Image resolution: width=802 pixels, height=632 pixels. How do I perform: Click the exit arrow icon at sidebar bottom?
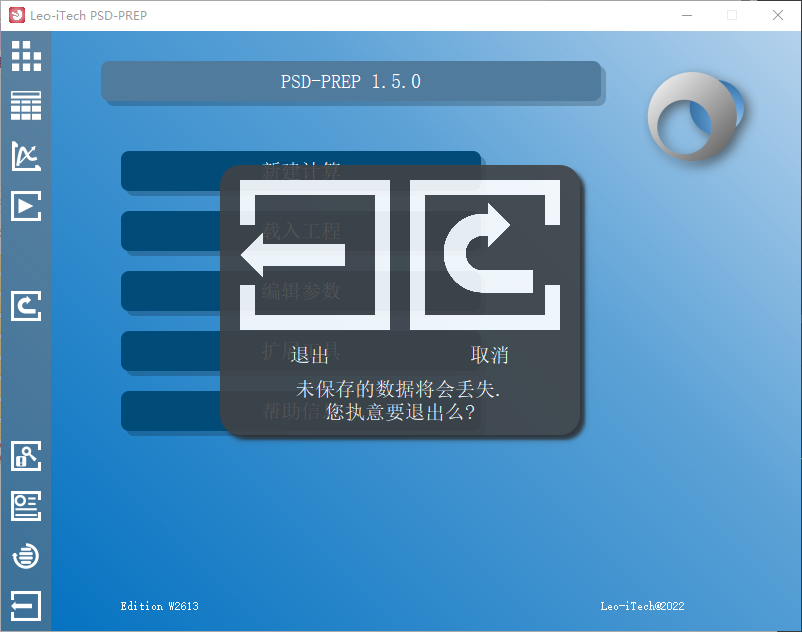point(26,605)
